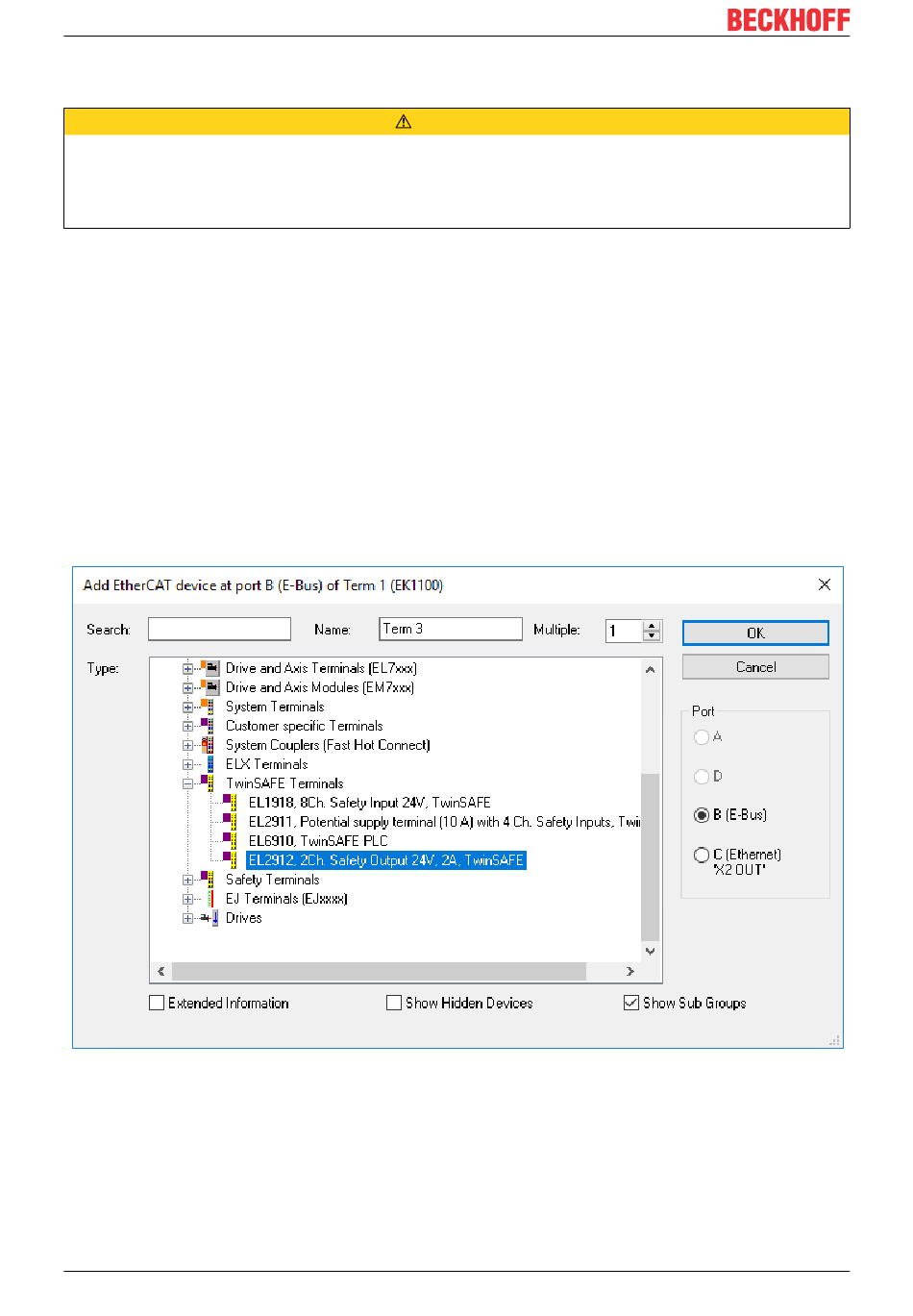
Task: Click the horizontal scrollbar right arrow
Action: click(630, 972)
